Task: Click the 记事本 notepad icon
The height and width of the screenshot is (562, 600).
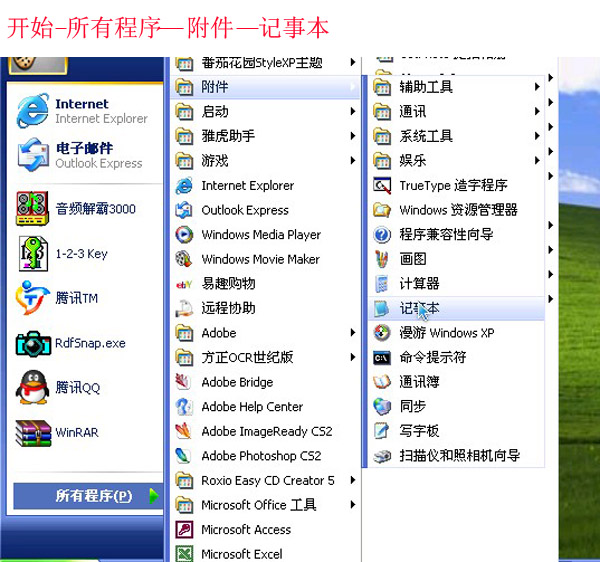Action: (382, 308)
